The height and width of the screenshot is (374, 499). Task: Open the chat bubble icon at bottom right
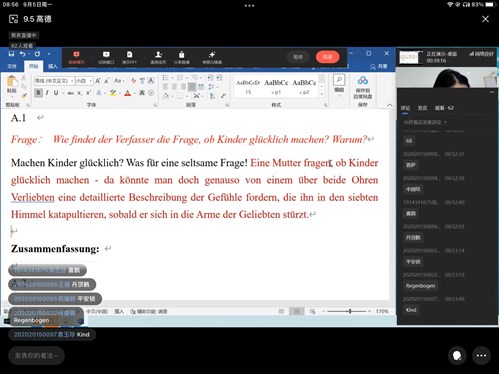point(457,356)
